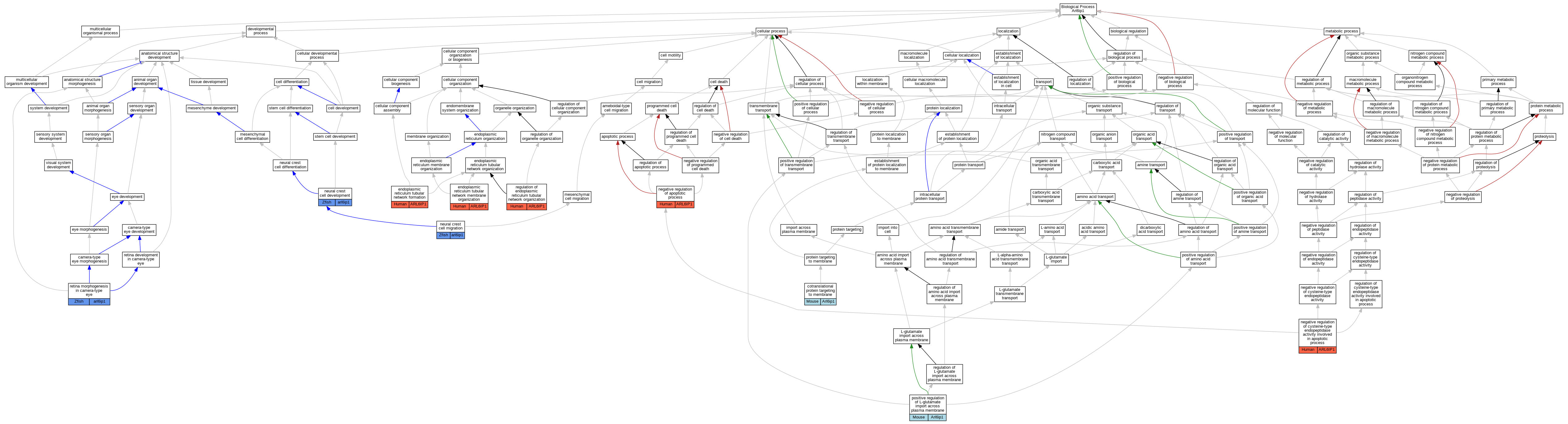Screen dimensions: 1568x424
Task: Click the 'cell migration' node
Action: click(648, 82)
